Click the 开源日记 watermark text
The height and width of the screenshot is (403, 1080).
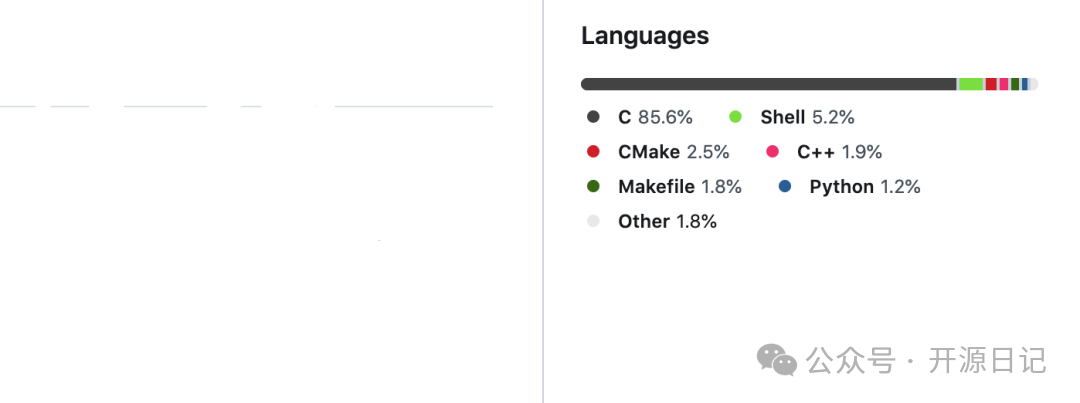pyautogui.click(x=987, y=360)
